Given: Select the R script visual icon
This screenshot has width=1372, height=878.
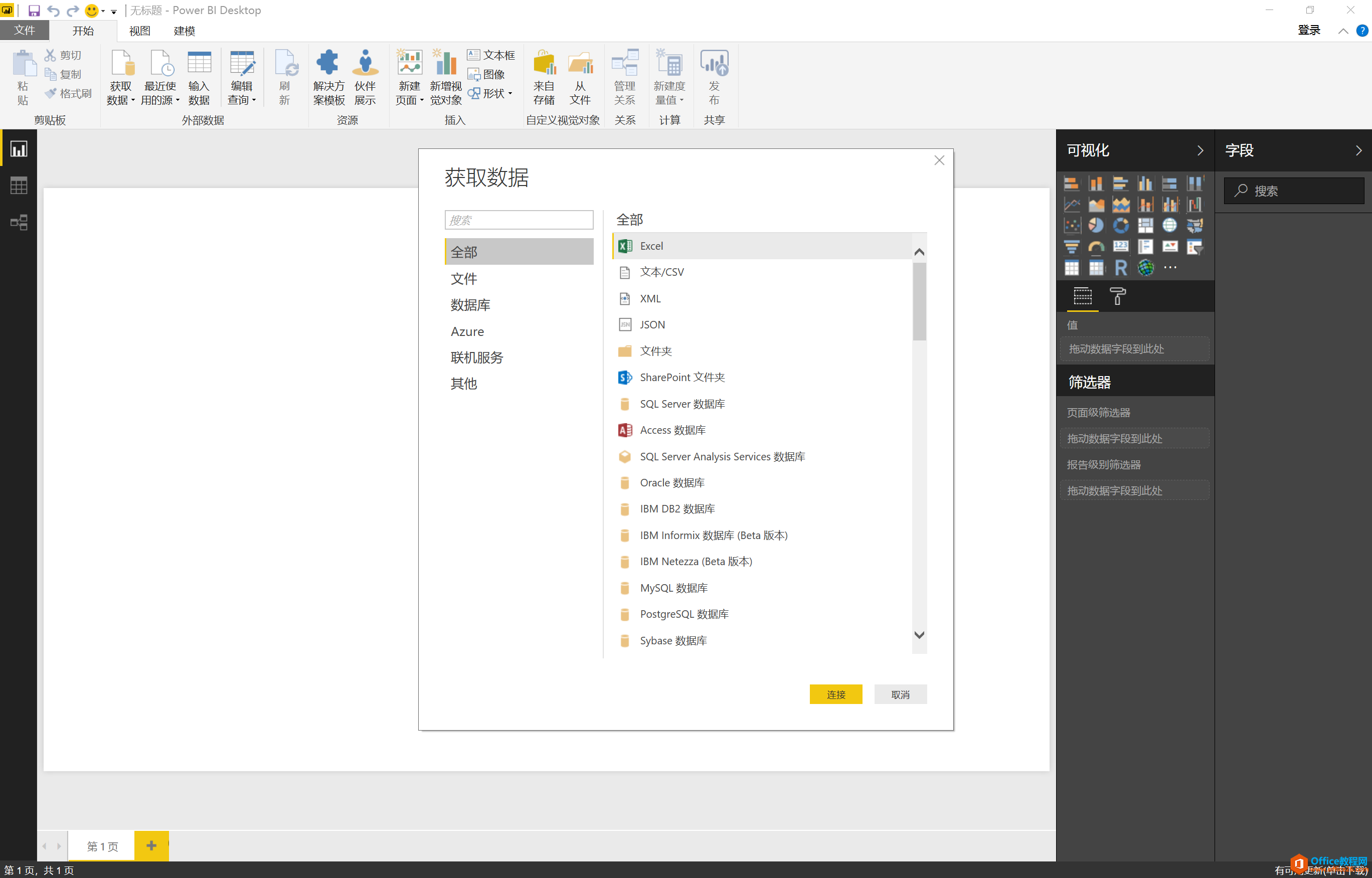Looking at the screenshot, I should pyautogui.click(x=1121, y=267).
